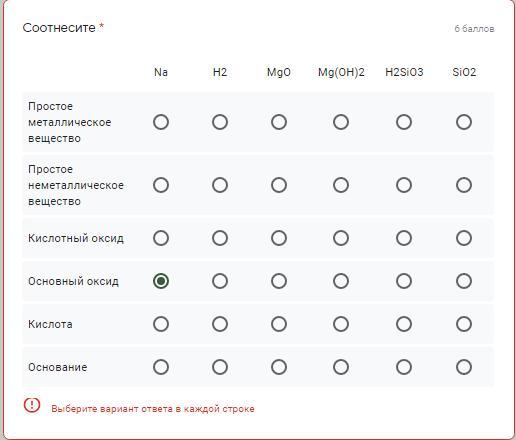
Task: Select Mg(OH)2 for Основание row
Action: click(x=341, y=367)
